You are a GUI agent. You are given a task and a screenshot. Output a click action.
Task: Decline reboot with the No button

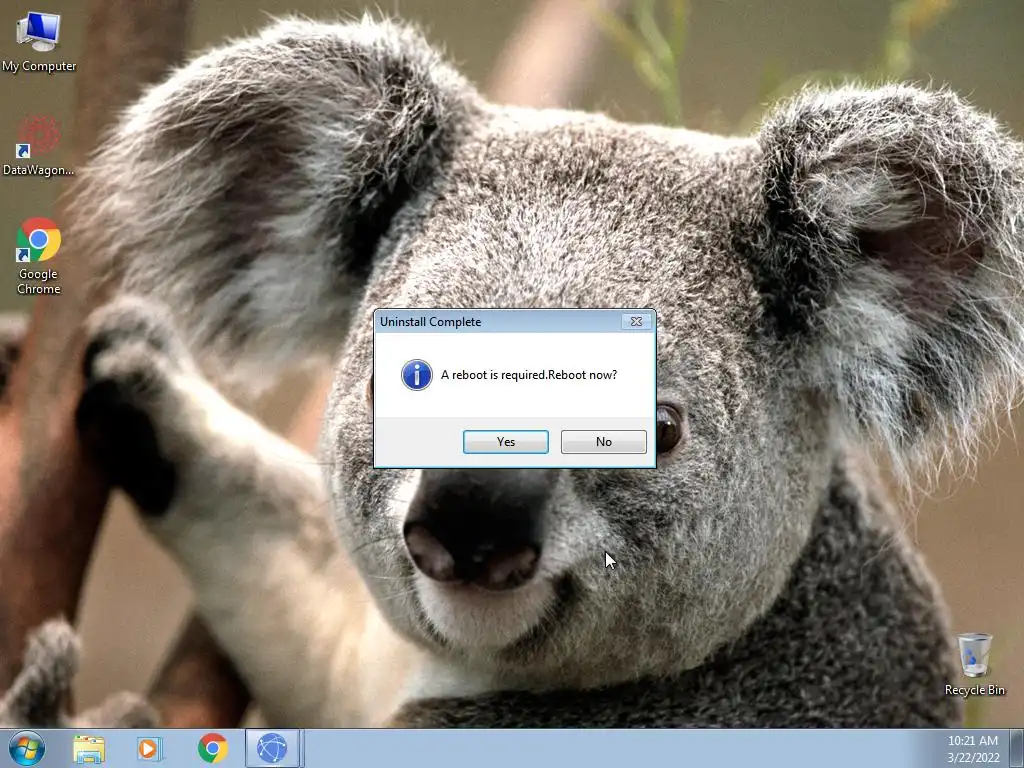(x=603, y=442)
